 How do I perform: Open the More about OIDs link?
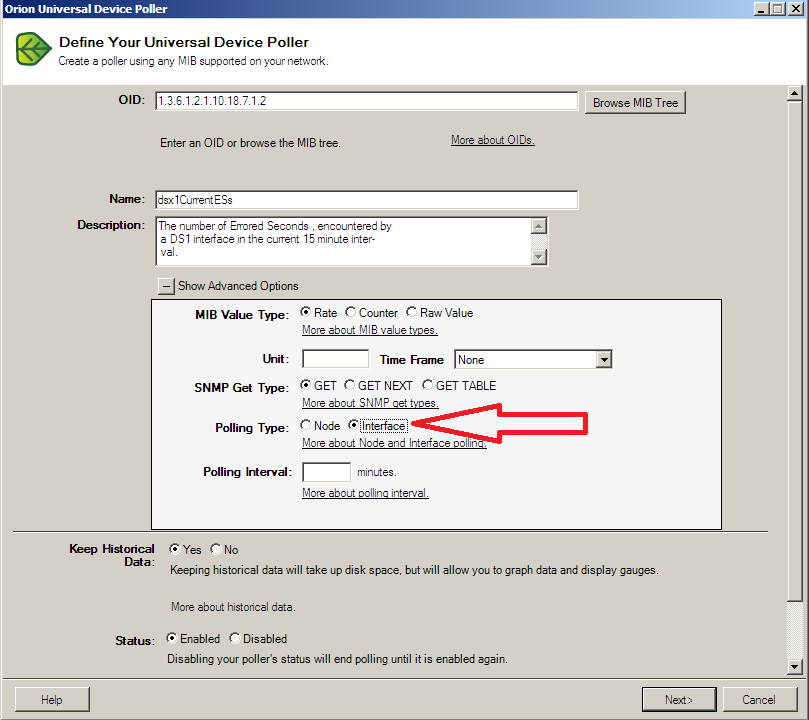pyautogui.click(x=493, y=140)
